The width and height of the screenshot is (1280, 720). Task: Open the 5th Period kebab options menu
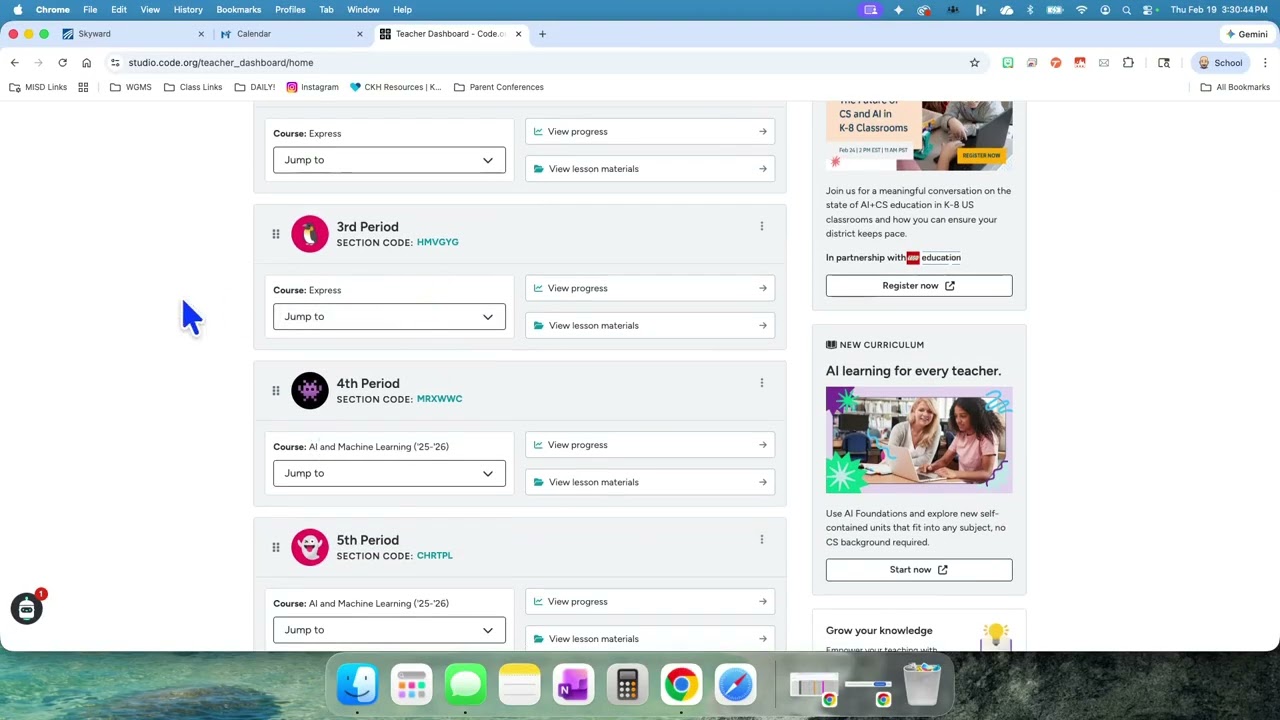(761, 540)
